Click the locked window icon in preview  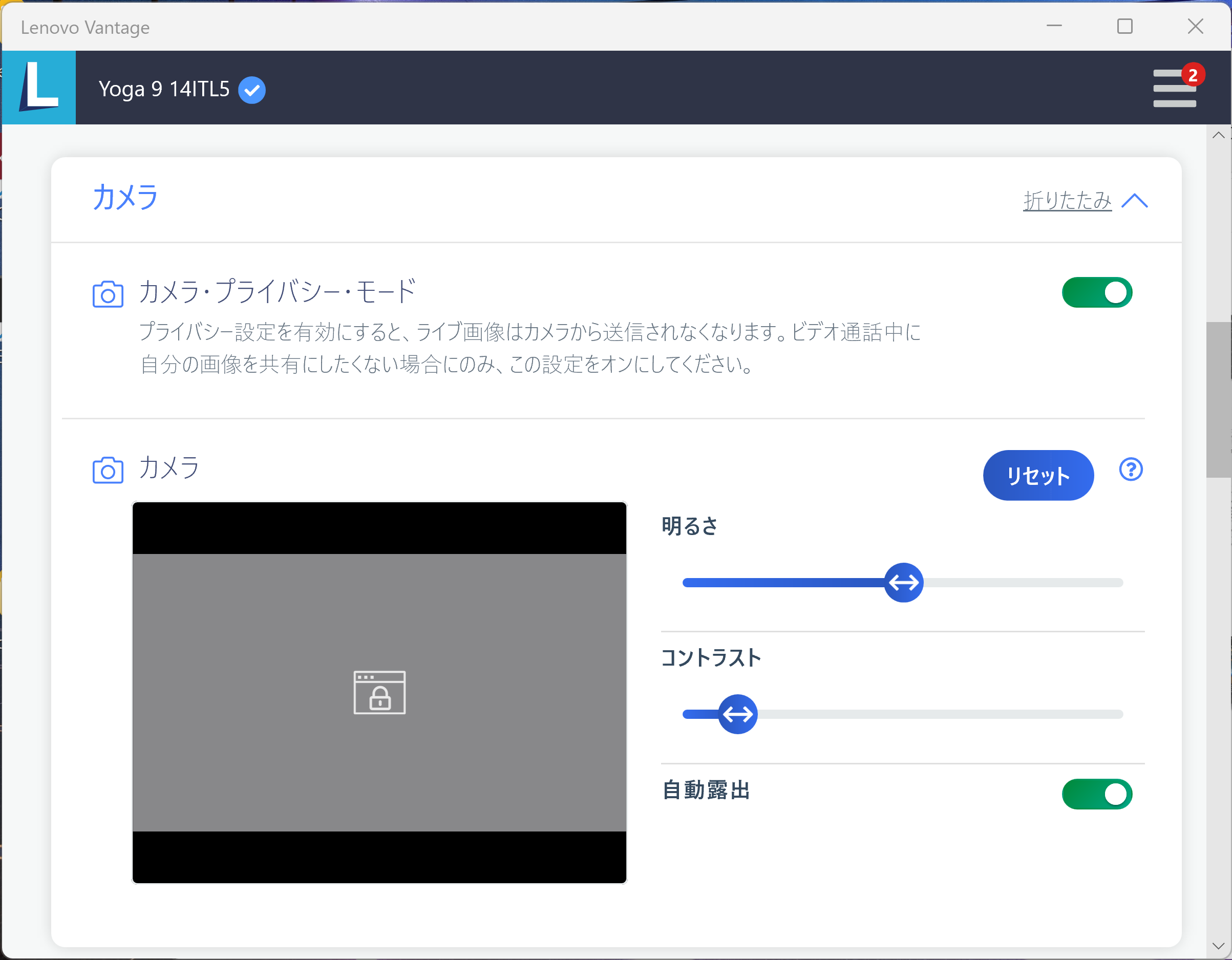point(379,692)
